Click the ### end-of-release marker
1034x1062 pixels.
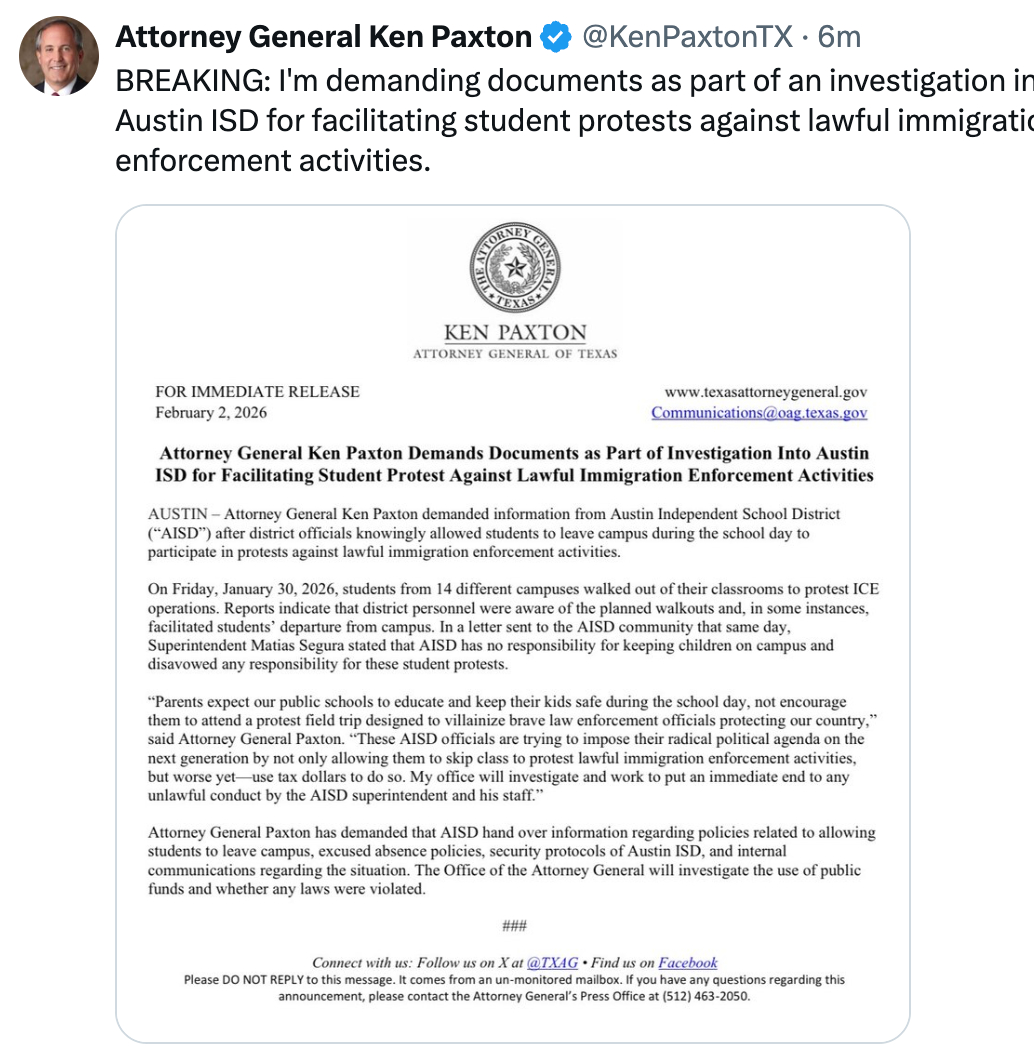coord(515,926)
